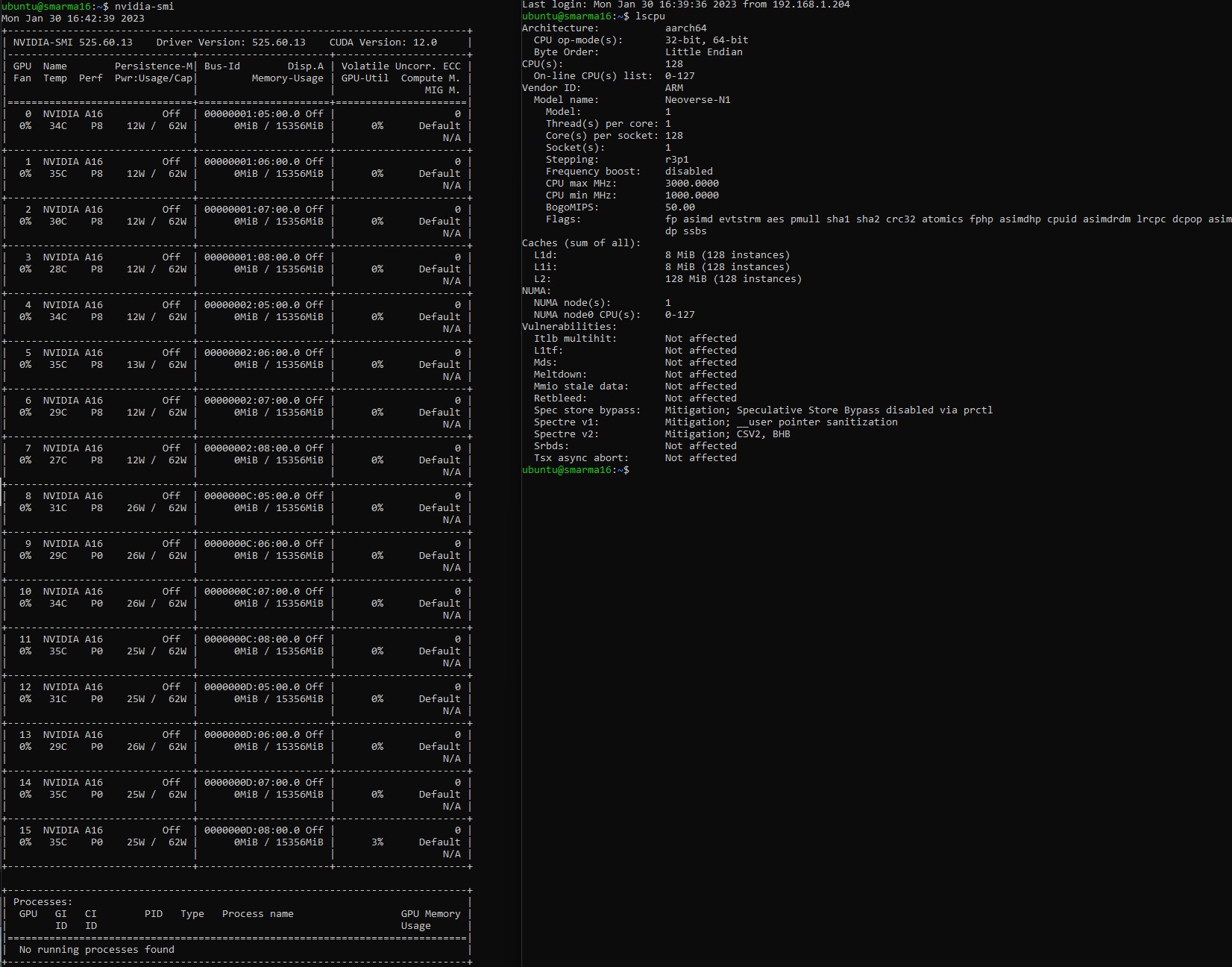Screen dimensions: 1232x967
Task: Click 'NVIDIA-SMI 525.60.13' in the header
Action: (73, 42)
